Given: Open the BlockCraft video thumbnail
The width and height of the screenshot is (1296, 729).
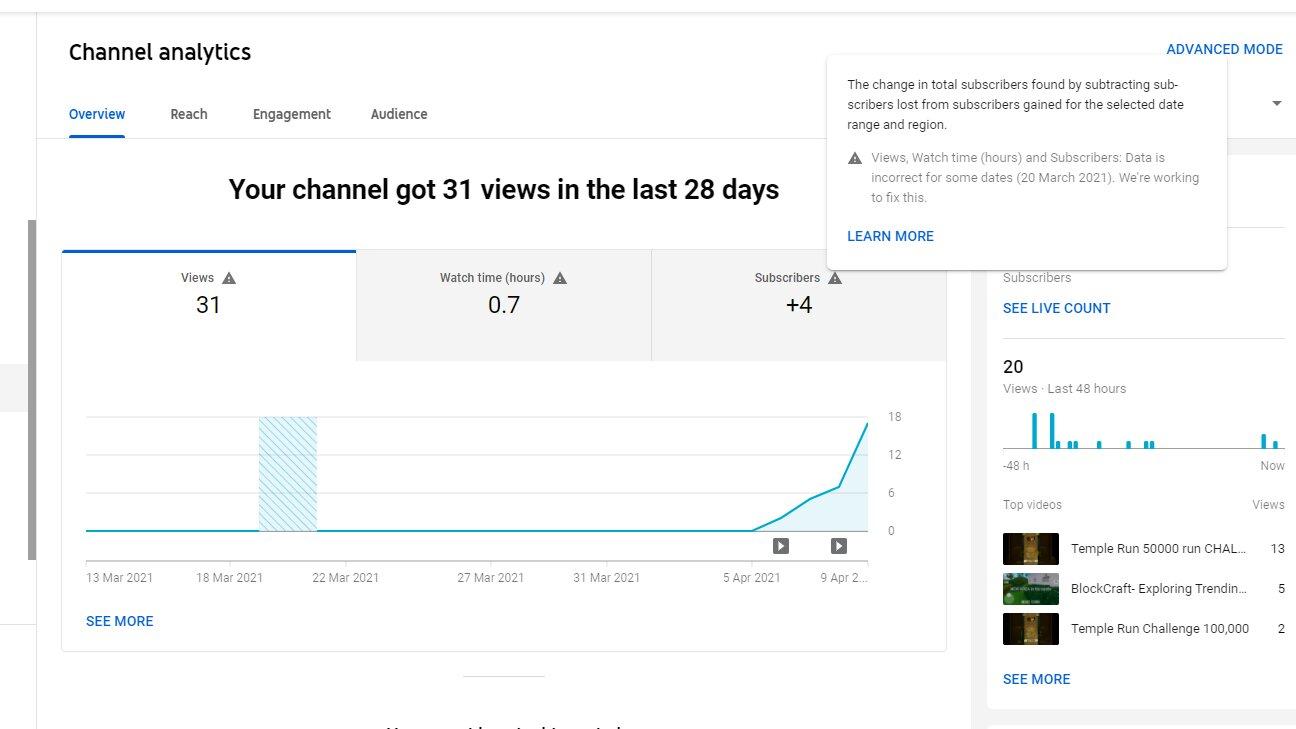Looking at the screenshot, I should click(1031, 589).
